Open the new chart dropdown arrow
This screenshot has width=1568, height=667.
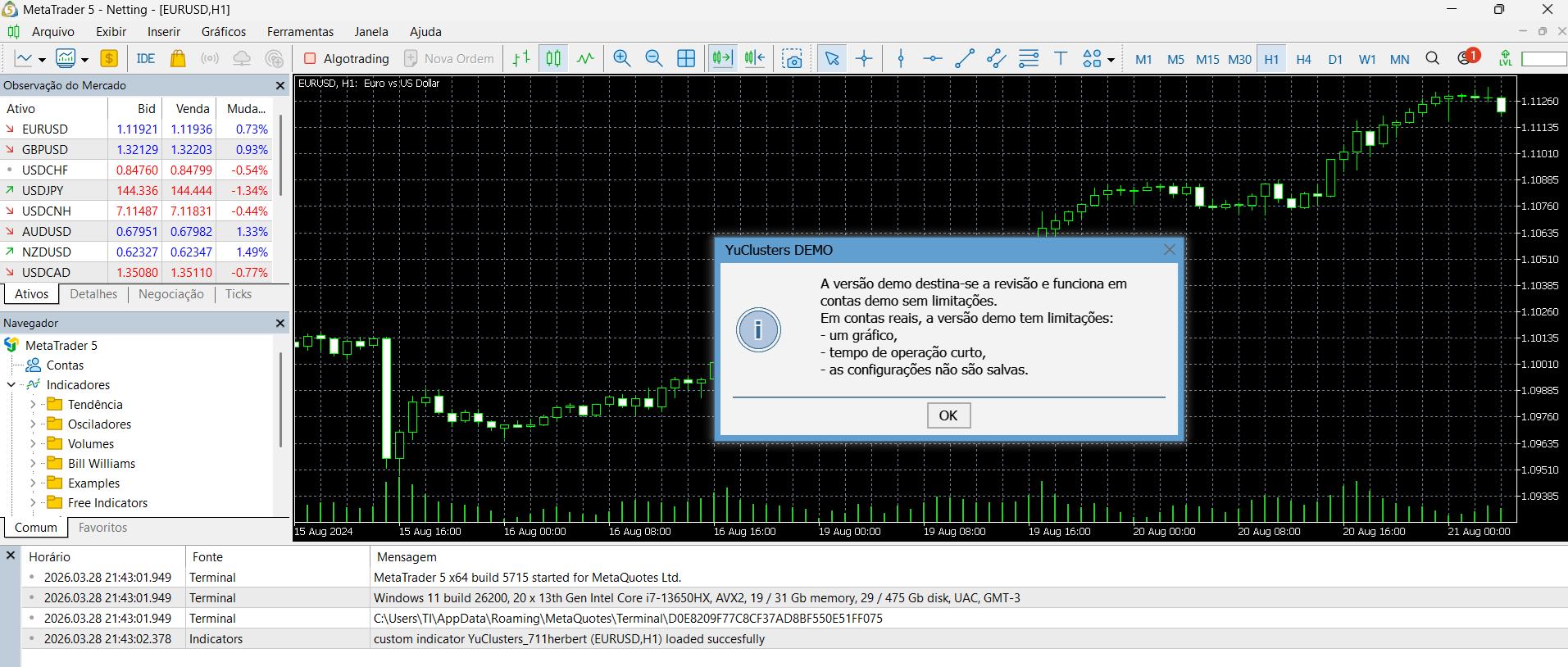(x=42, y=60)
